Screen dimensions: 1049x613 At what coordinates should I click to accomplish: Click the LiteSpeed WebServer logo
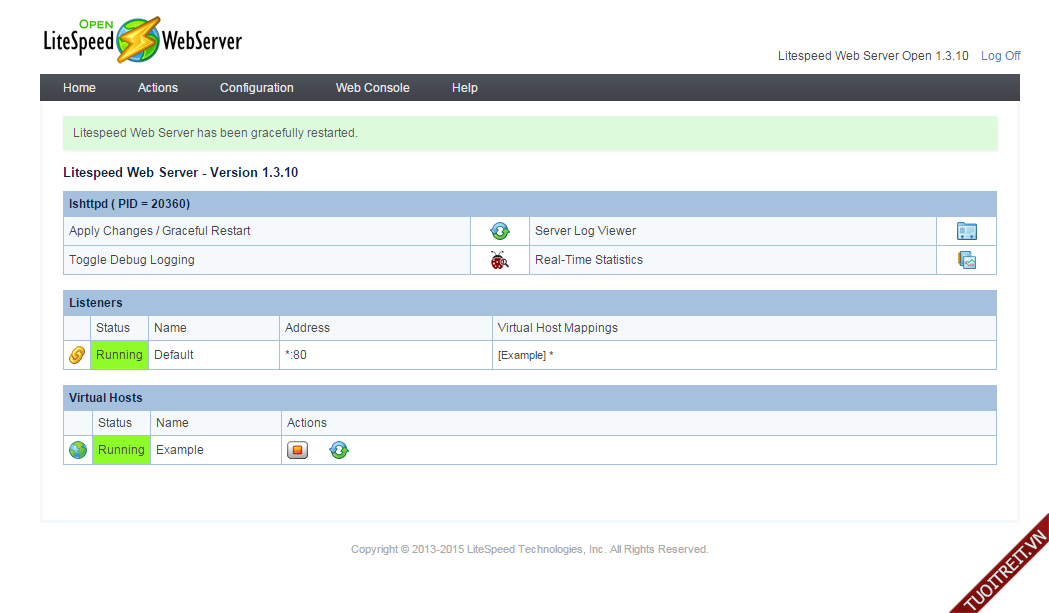coord(142,41)
